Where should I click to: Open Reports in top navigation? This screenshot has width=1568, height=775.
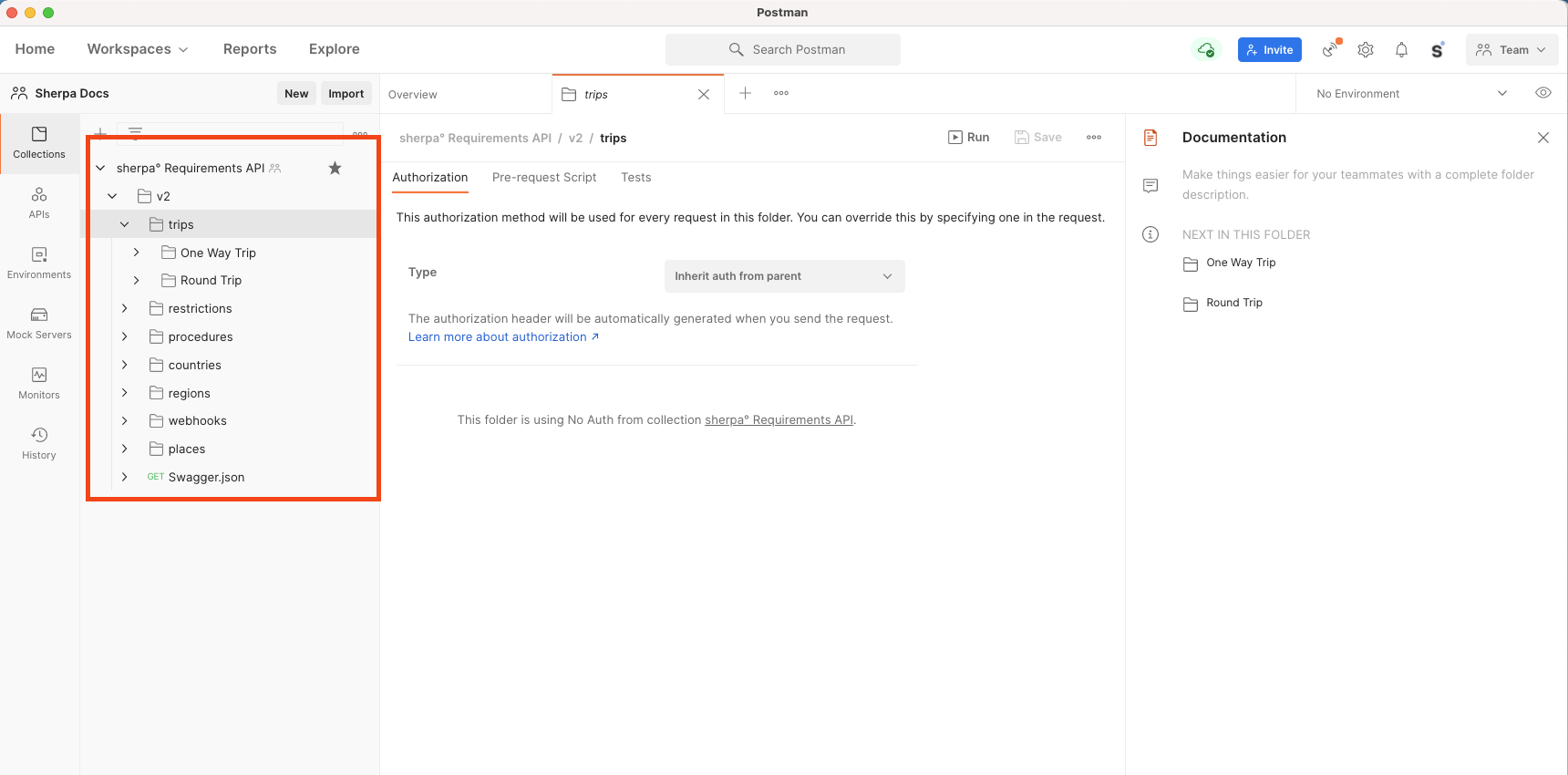250,49
